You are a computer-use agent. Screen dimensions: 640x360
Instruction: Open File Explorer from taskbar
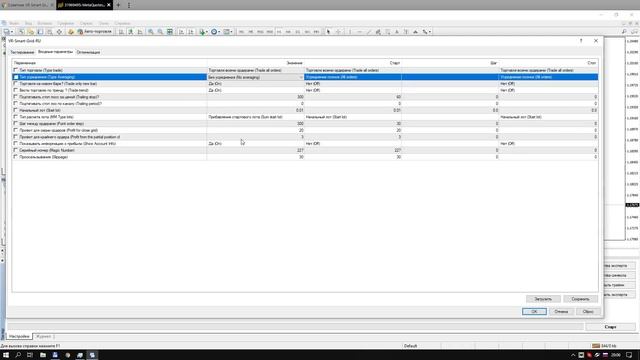[42, 355]
